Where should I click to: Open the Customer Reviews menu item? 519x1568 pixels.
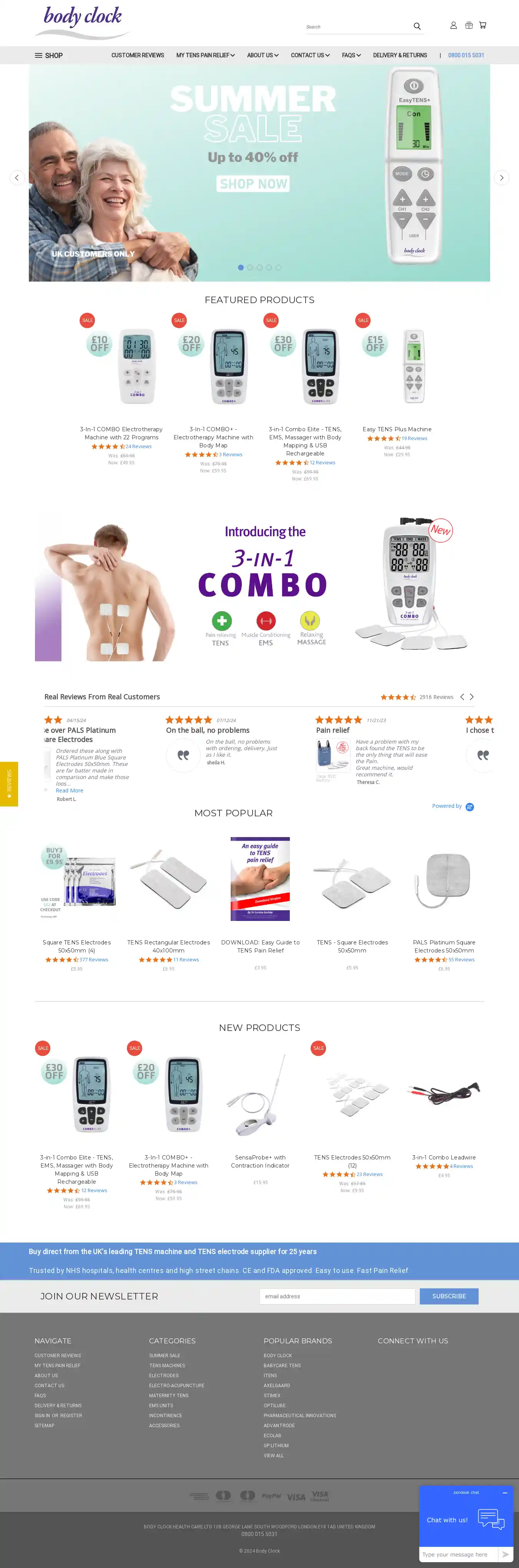(138, 55)
